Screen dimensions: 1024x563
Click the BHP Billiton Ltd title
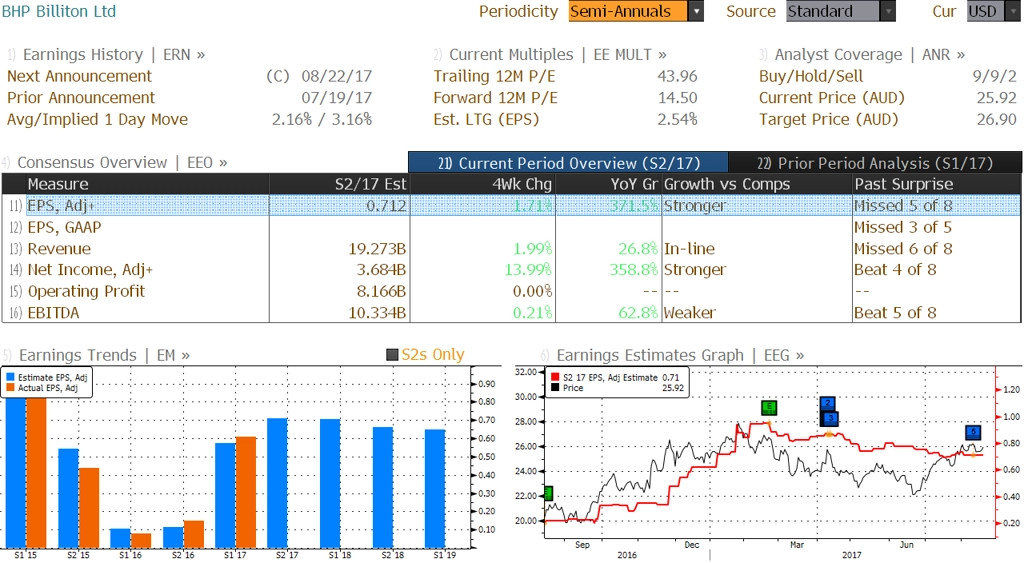[x=59, y=11]
